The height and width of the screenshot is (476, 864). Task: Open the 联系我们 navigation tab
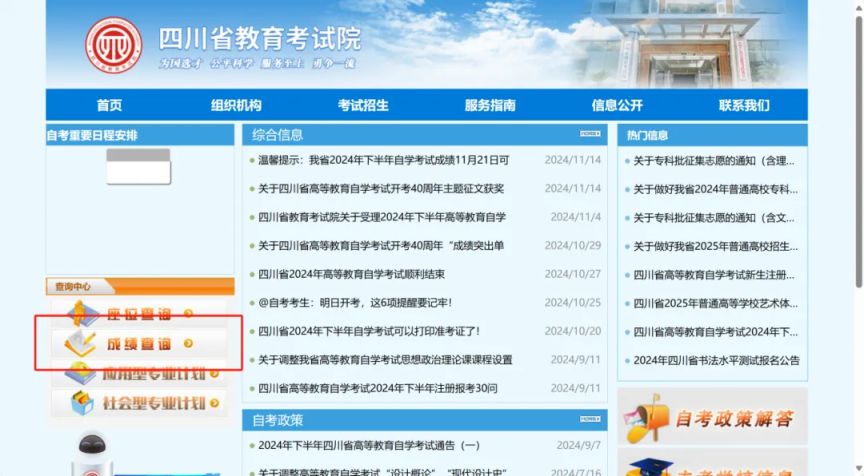click(744, 105)
